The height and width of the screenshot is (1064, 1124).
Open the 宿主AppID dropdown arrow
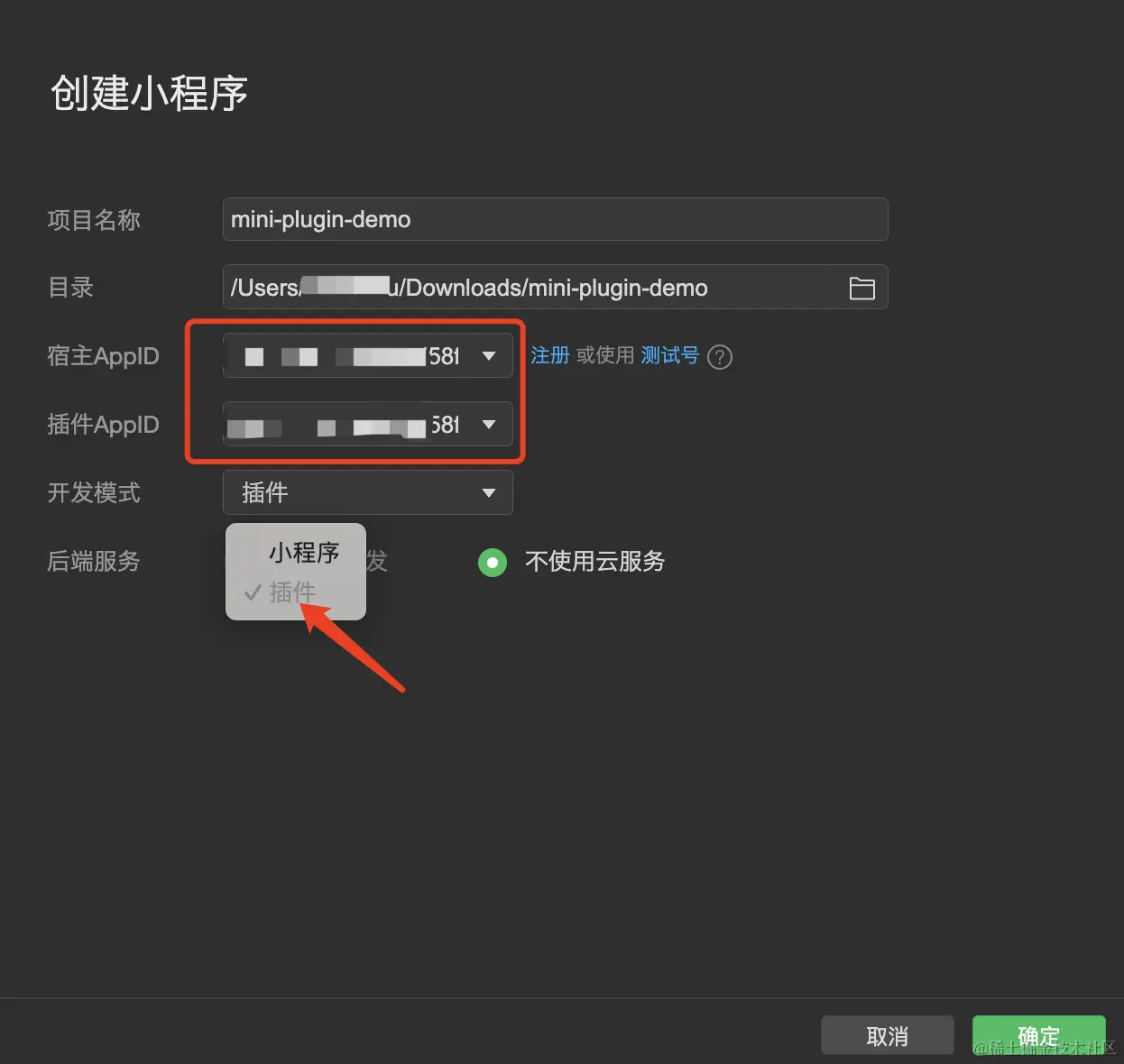489,355
